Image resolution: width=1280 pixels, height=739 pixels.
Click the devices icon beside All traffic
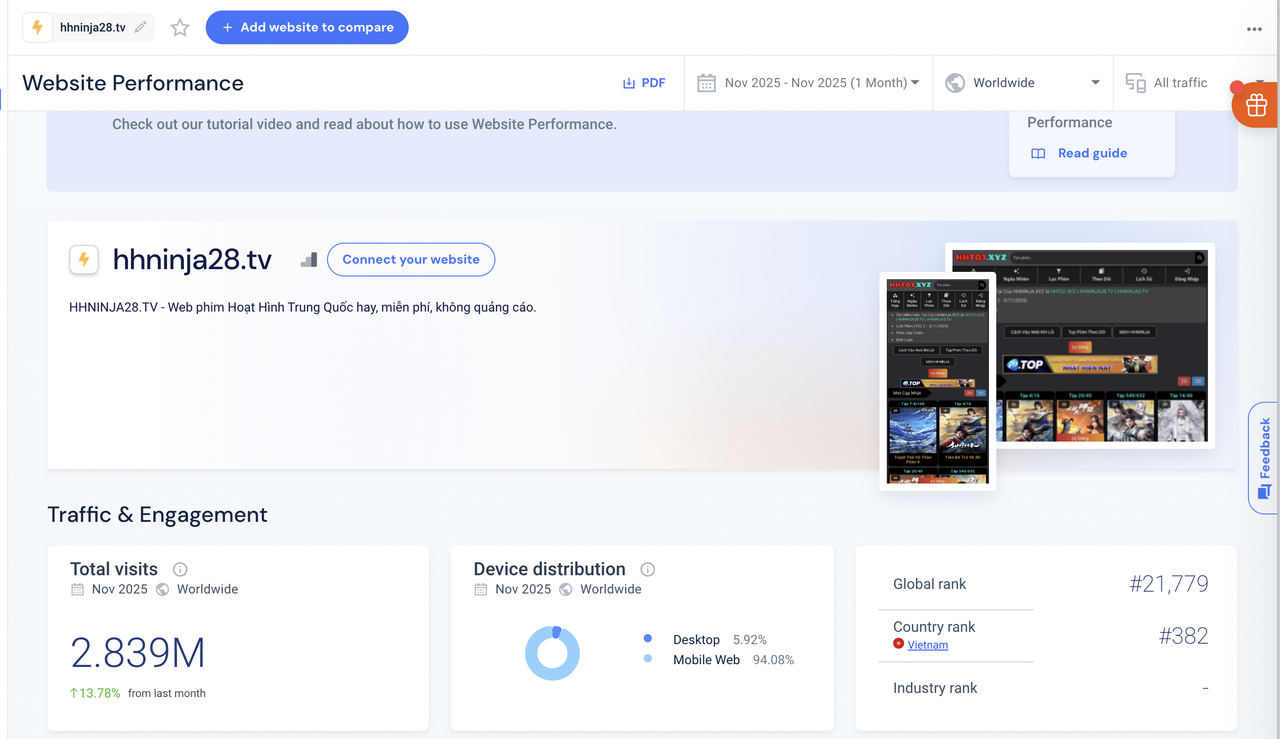(1136, 83)
